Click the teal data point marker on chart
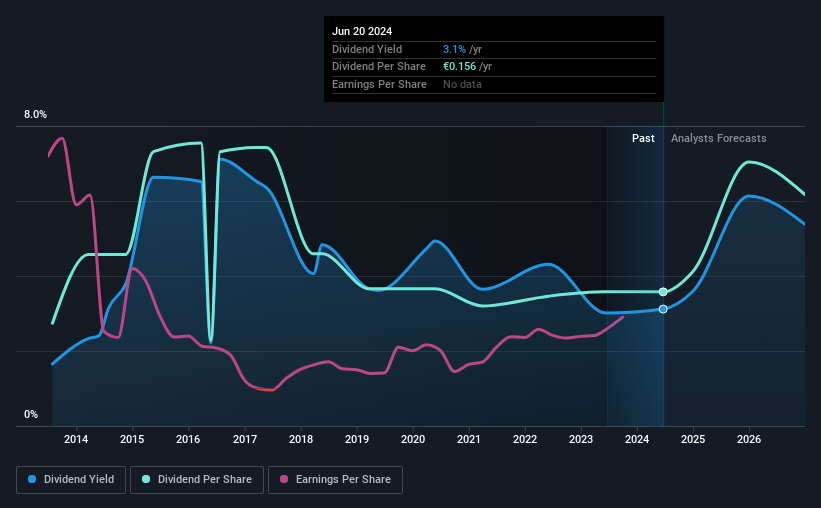This screenshot has height=508, width=821. pyautogui.click(x=663, y=292)
